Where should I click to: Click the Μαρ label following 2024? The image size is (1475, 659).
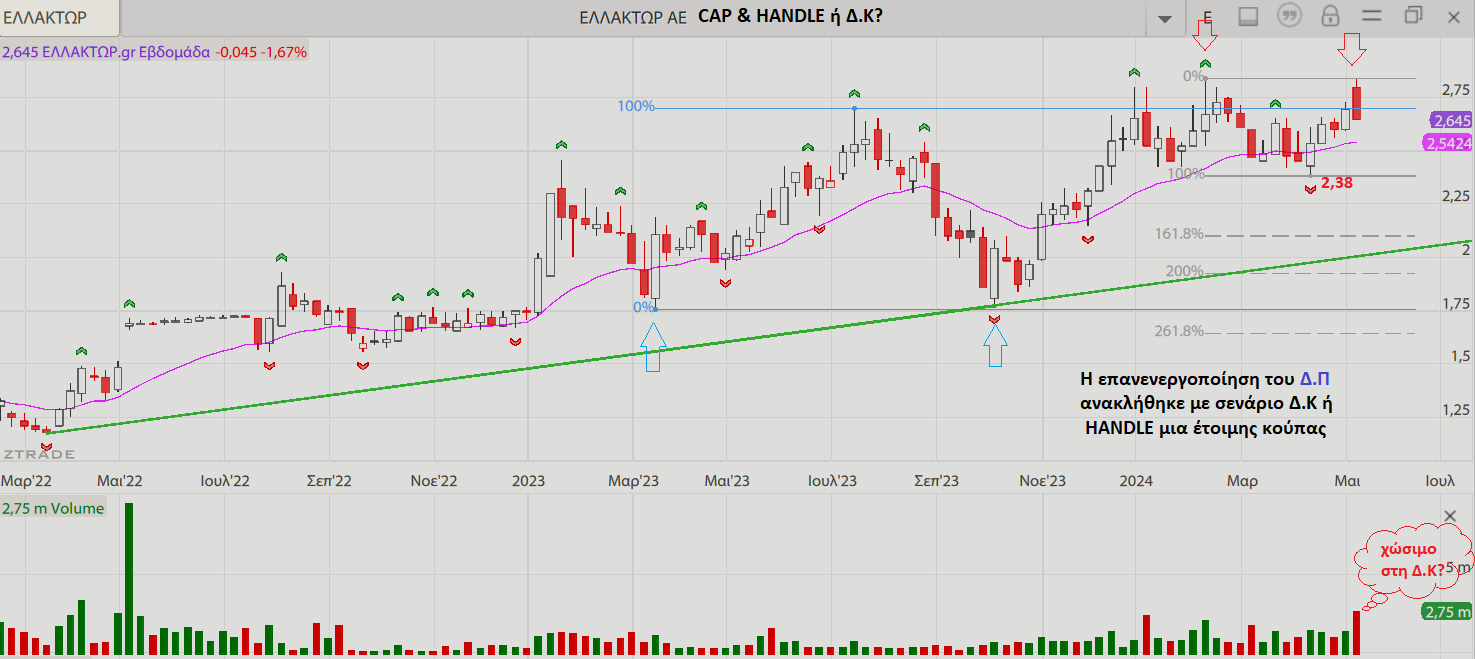pyautogui.click(x=1242, y=481)
